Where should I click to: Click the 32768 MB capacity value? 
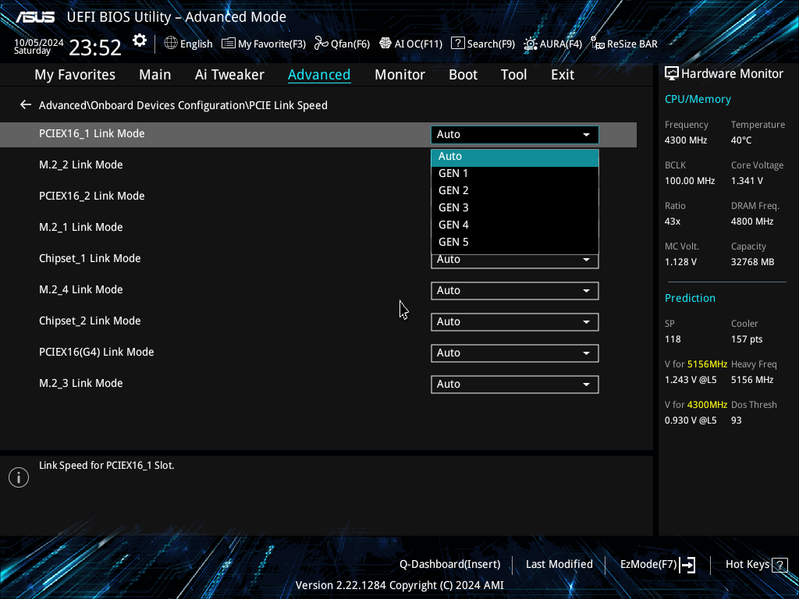(753, 262)
